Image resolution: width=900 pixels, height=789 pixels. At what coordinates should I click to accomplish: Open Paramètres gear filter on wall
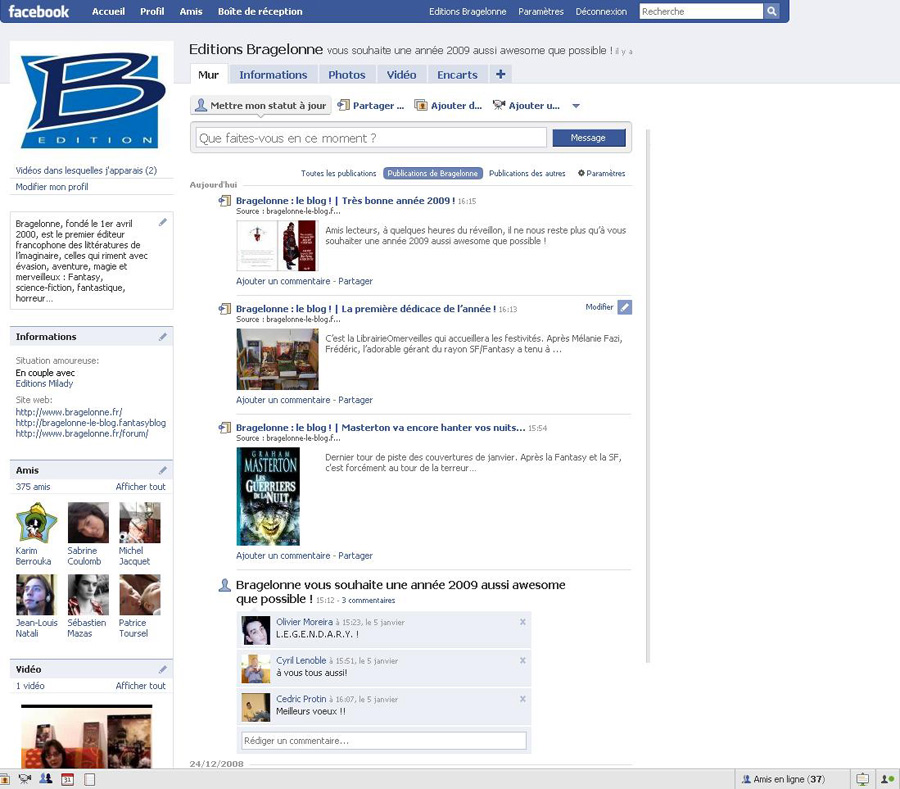tap(601, 173)
